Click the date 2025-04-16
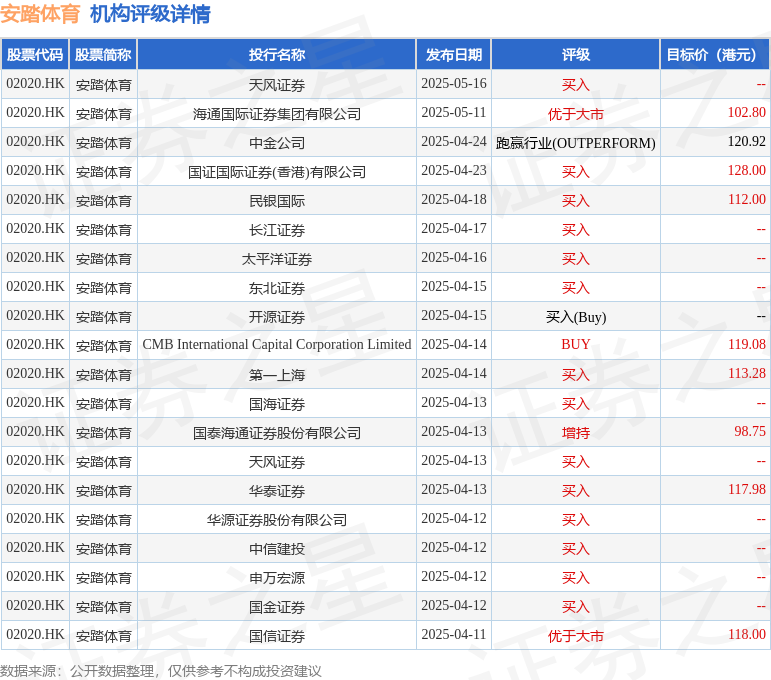 tap(454, 258)
